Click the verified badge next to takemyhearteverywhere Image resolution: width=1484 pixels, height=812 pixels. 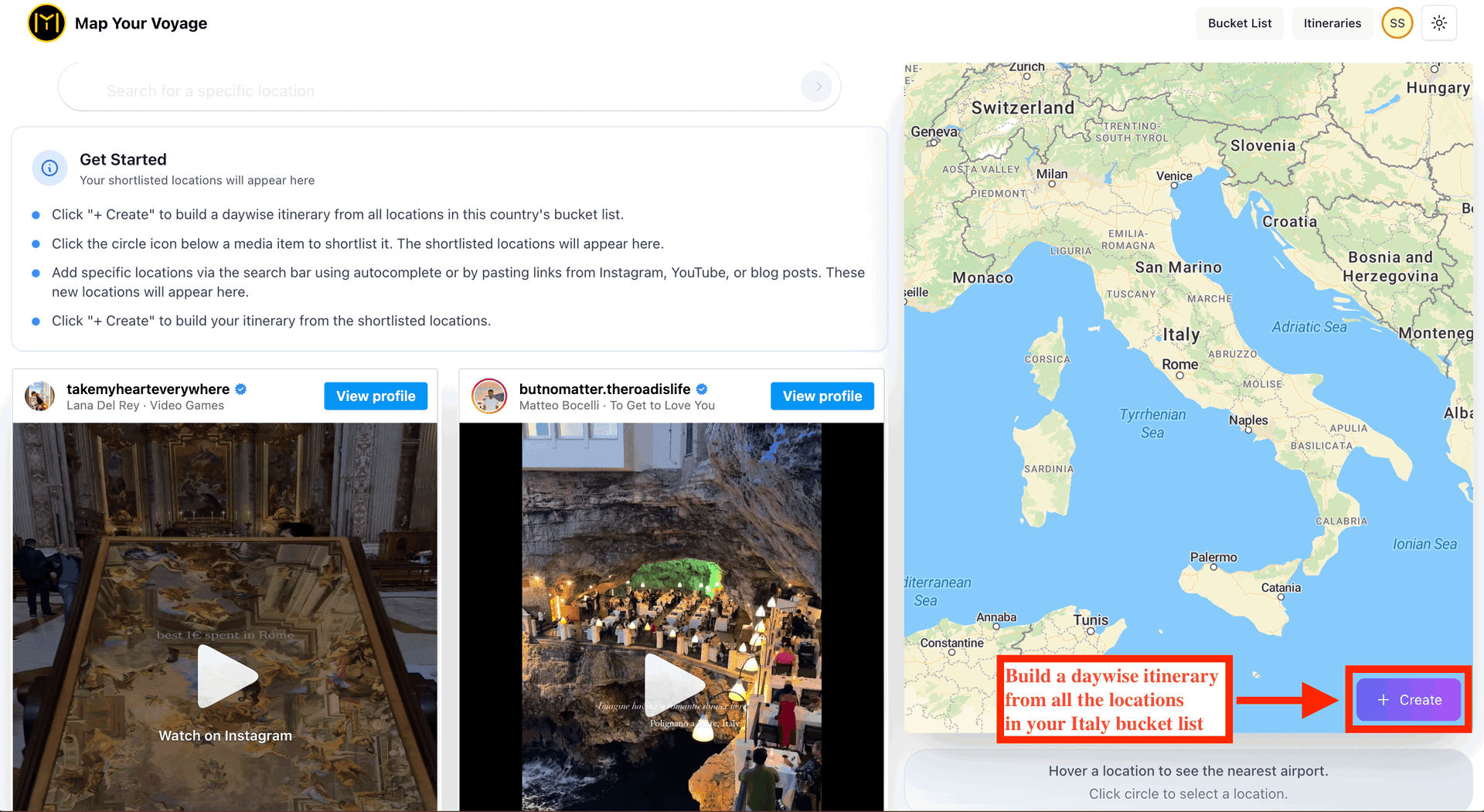coord(240,389)
